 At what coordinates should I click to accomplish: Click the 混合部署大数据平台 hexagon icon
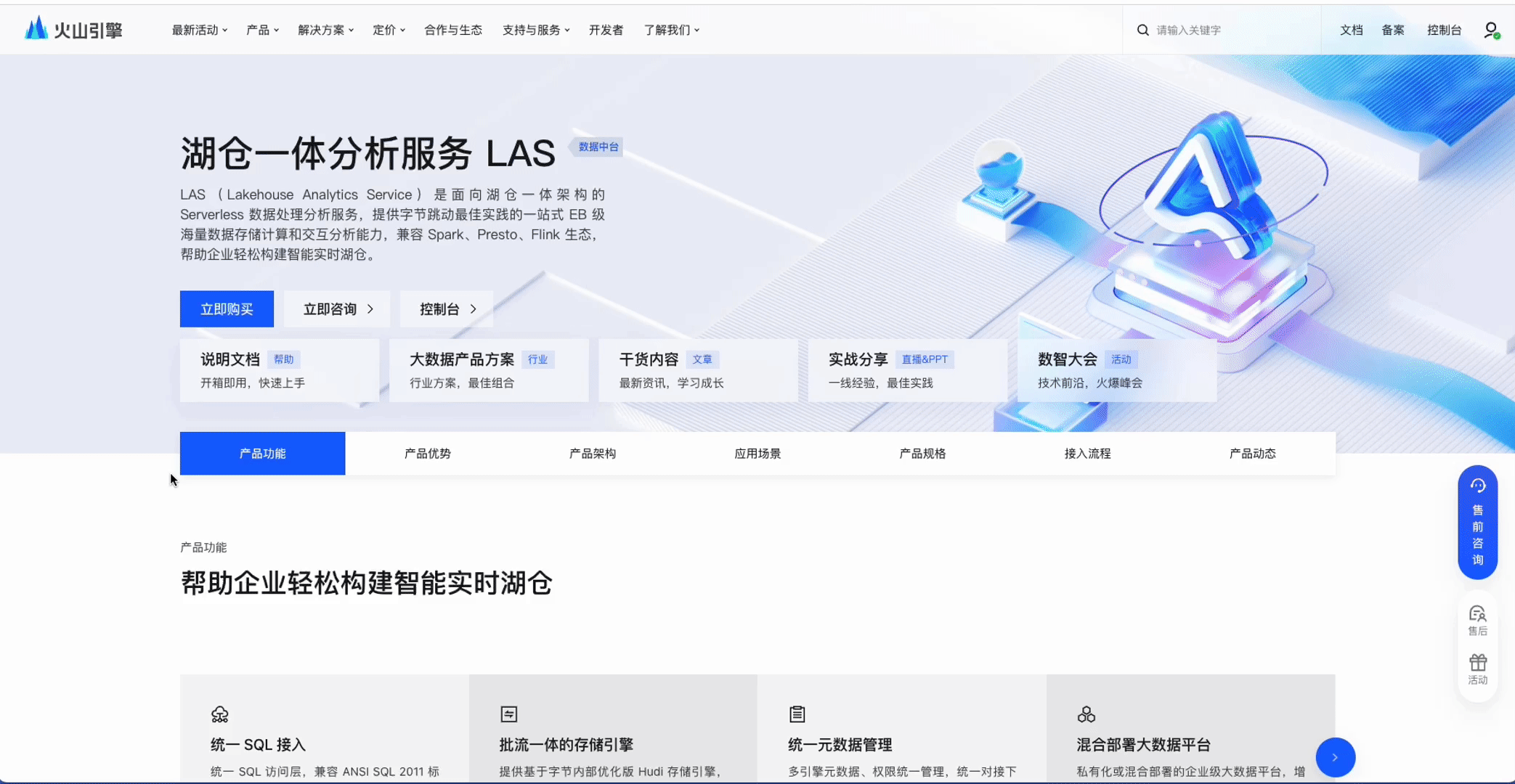click(1086, 714)
